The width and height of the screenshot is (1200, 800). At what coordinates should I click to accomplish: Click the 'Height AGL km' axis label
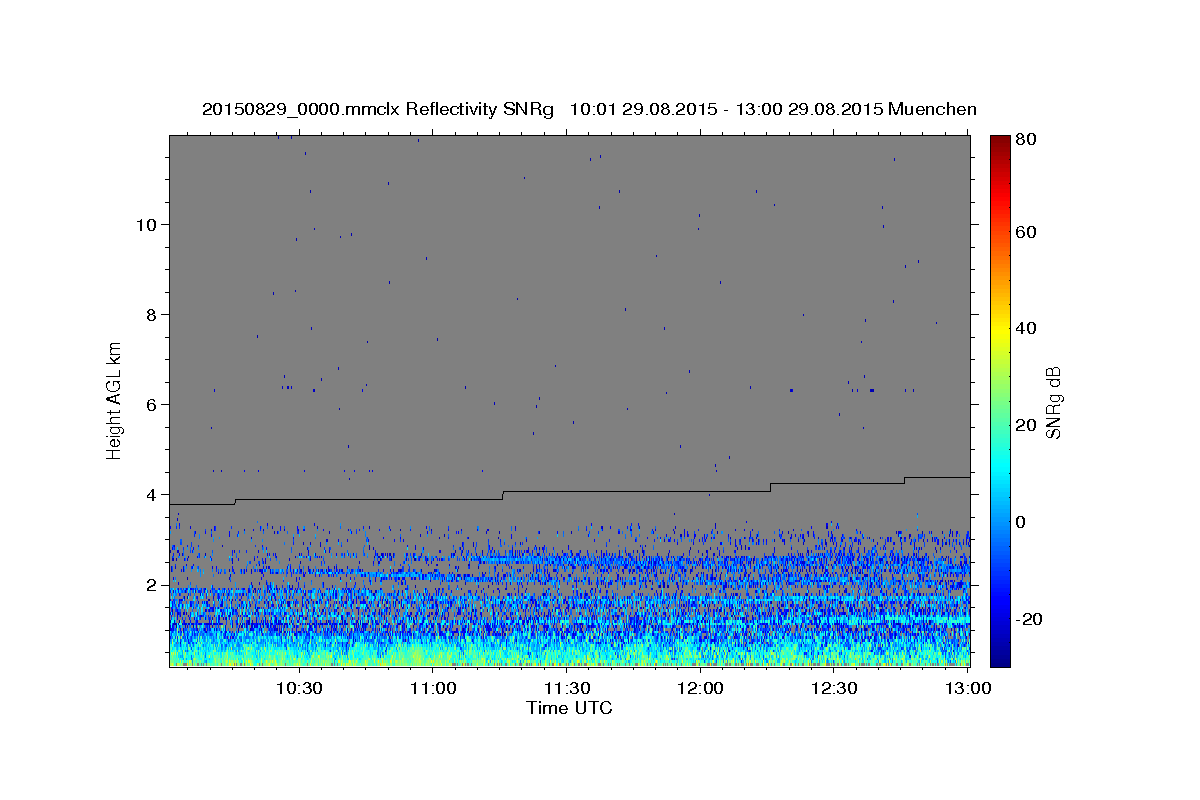click(115, 400)
